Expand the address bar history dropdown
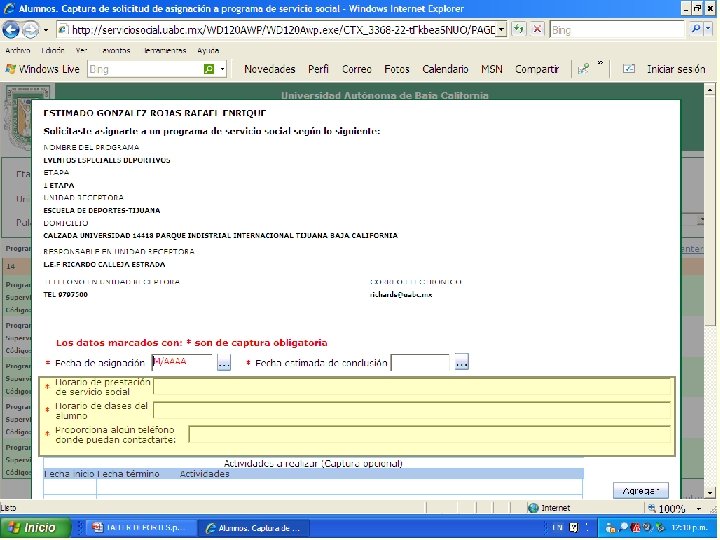Screen dimensions: 720x540 pos(501,30)
